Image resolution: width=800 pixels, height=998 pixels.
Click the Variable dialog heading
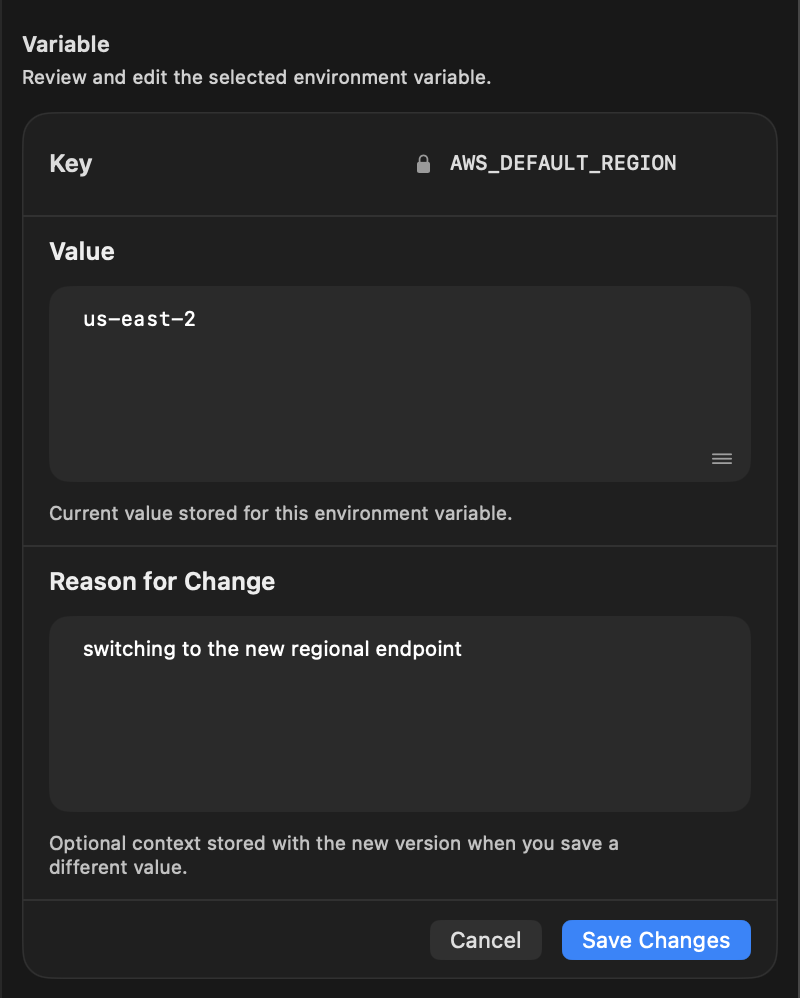pos(66,44)
